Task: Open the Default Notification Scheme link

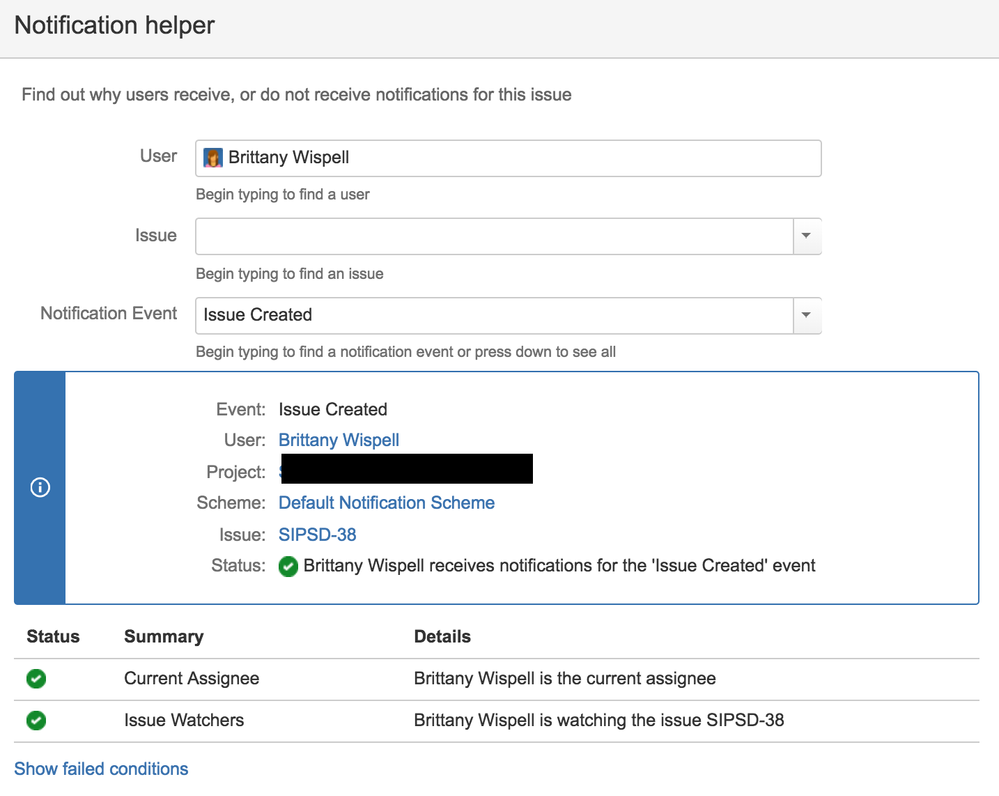Action: (x=386, y=503)
